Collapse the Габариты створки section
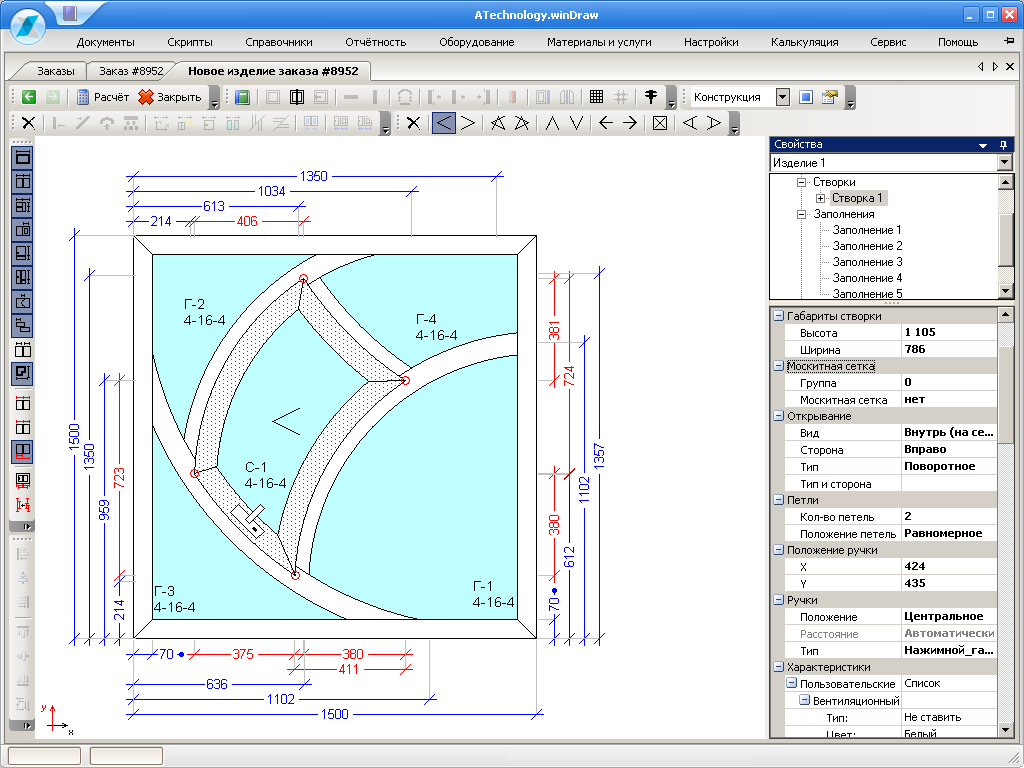 pos(778,316)
